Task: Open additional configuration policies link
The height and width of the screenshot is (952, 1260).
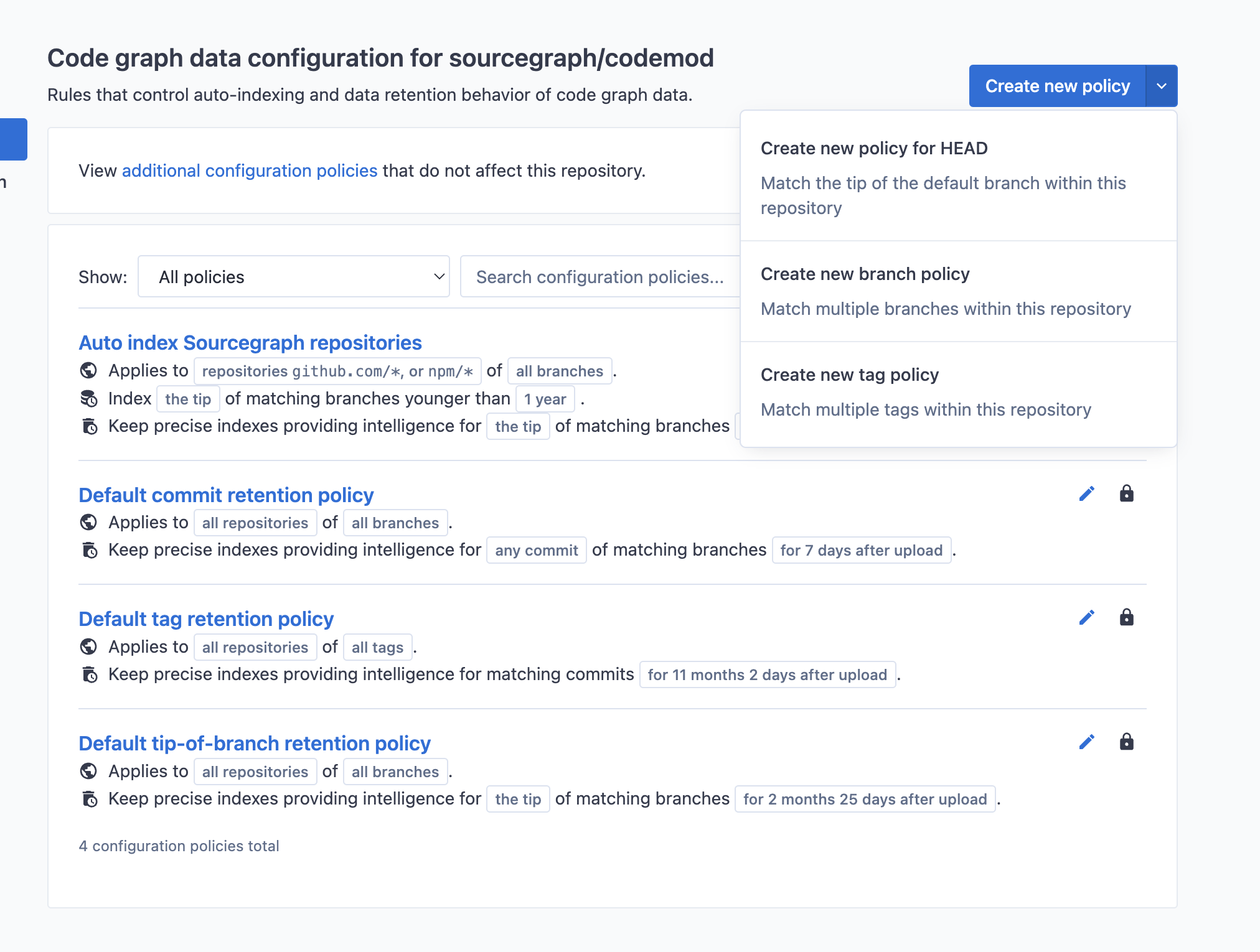Action: click(x=250, y=171)
